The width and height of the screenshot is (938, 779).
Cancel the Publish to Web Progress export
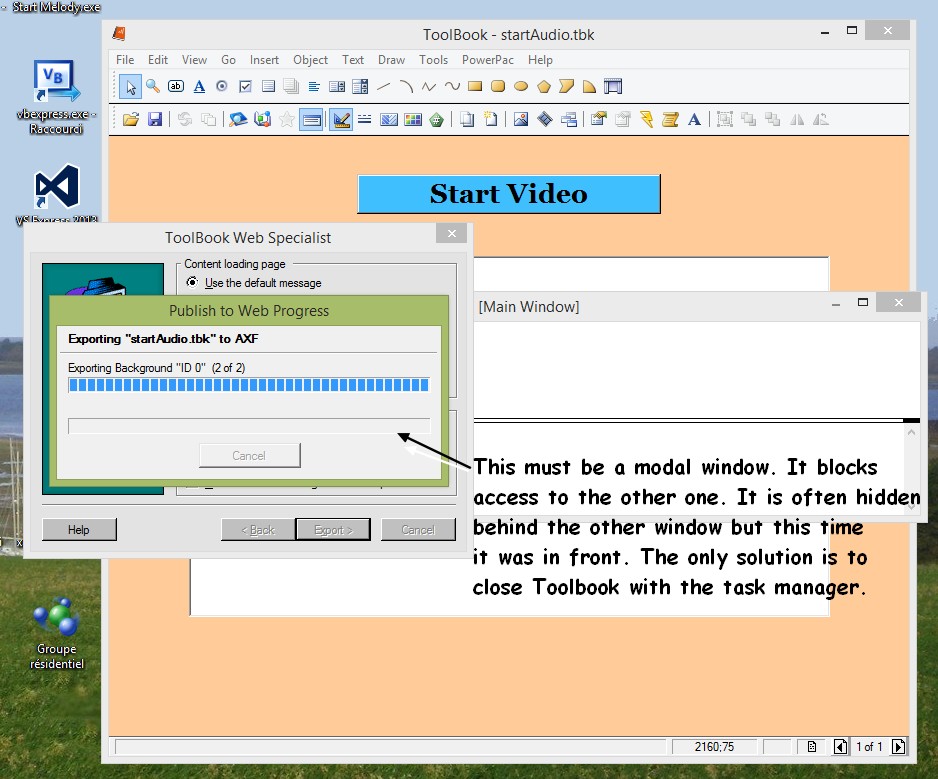pos(249,456)
